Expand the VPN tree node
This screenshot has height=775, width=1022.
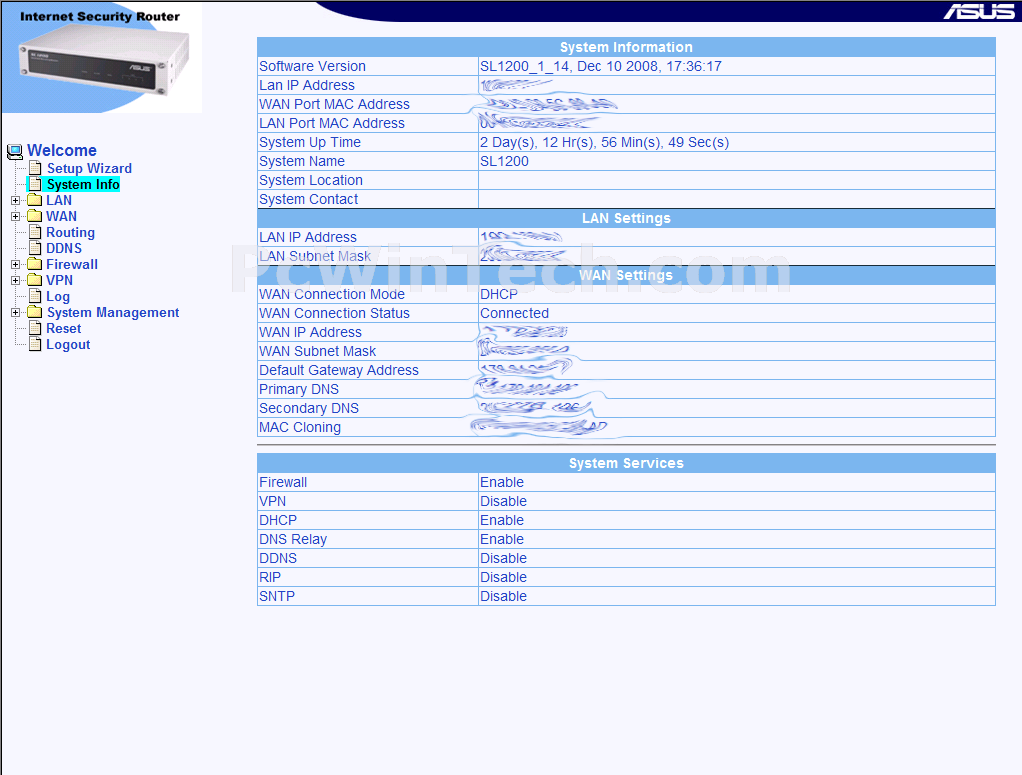point(16,280)
